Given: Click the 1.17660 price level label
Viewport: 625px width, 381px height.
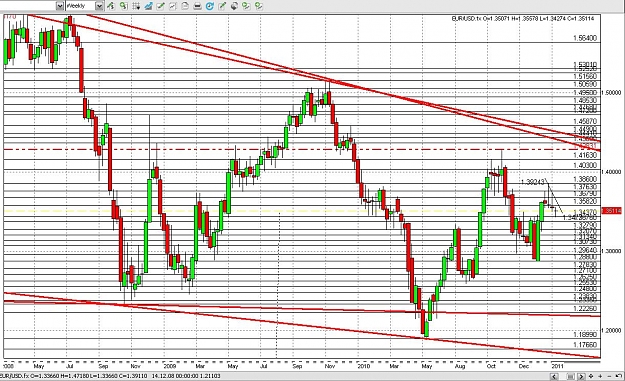Looking at the screenshot, I should [585, 344].
